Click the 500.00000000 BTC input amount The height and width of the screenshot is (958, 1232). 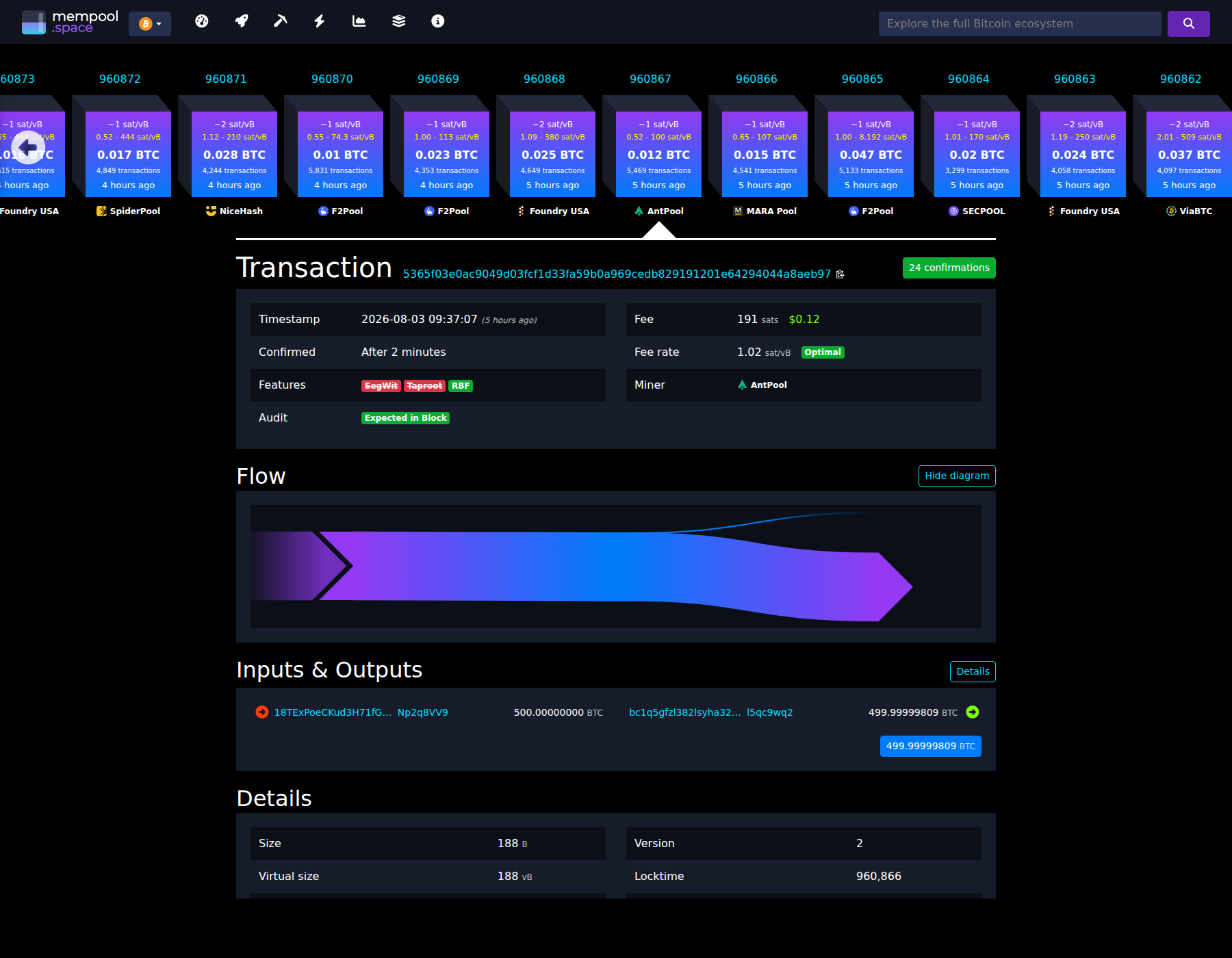point(558,712)
